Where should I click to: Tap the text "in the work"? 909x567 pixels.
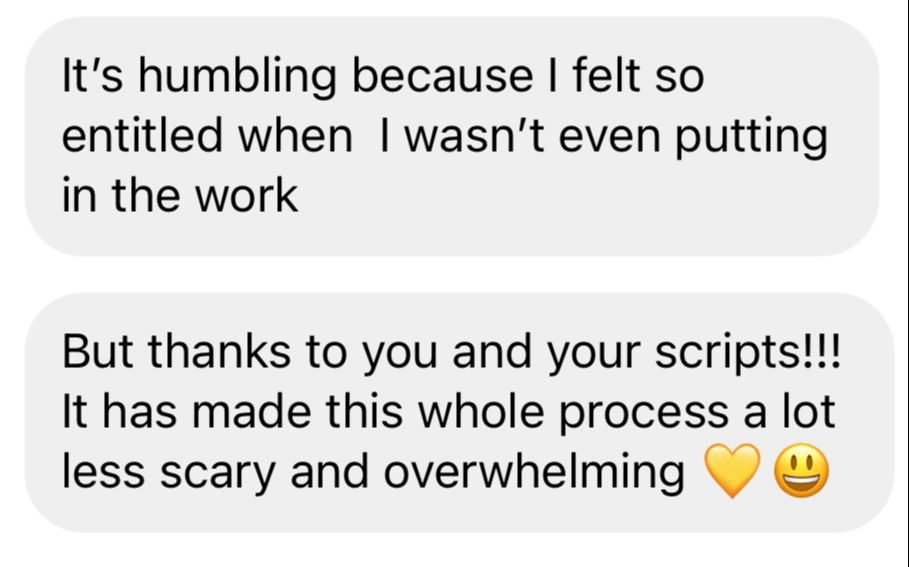pyautogui.click(x=180, y=195)
